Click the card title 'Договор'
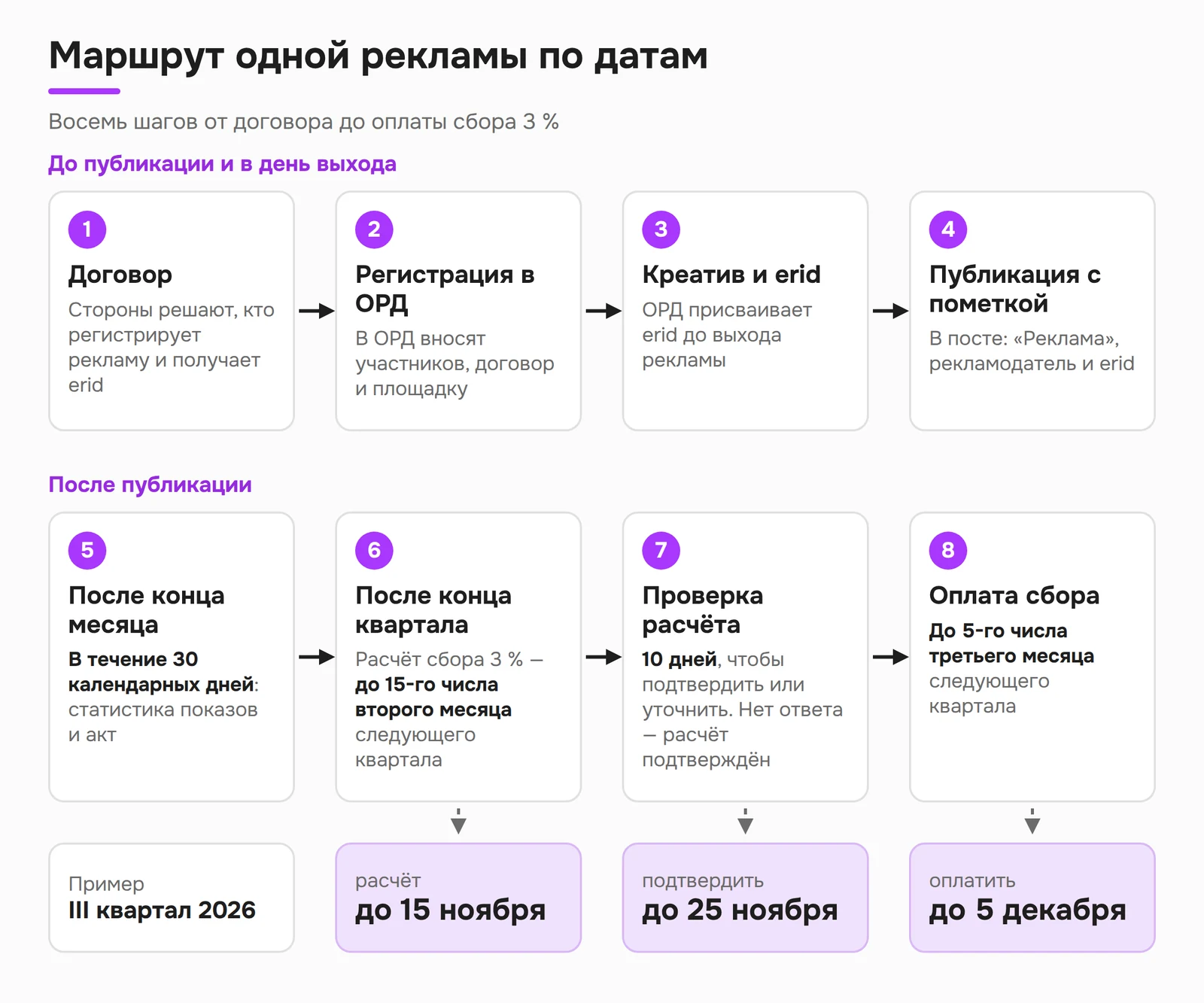 pyautogui.click(x=120, y=275)
